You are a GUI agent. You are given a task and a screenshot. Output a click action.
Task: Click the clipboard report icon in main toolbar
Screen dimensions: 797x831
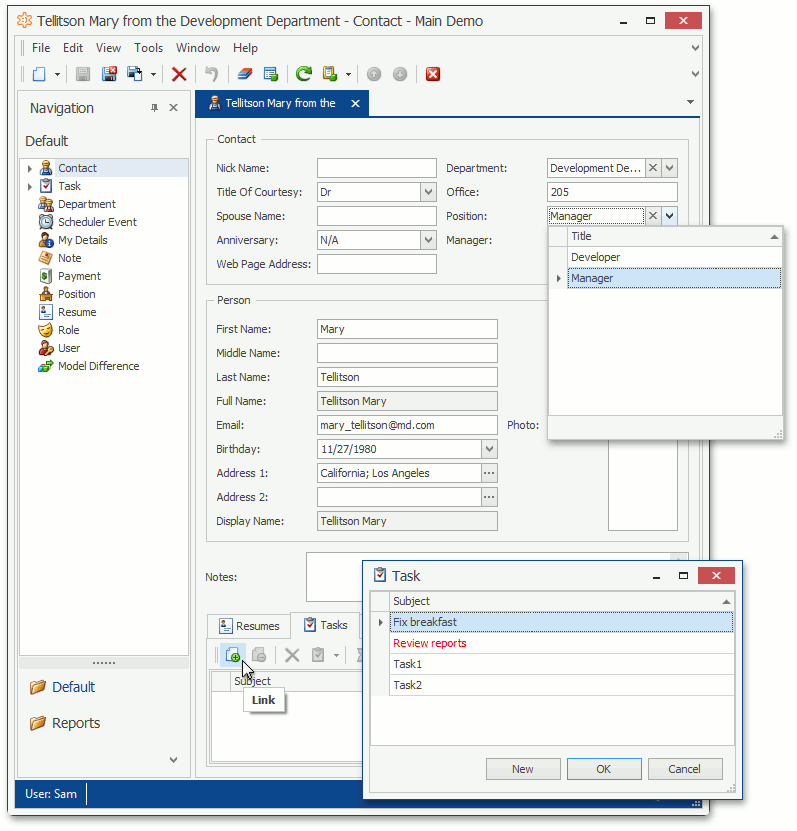330,74
